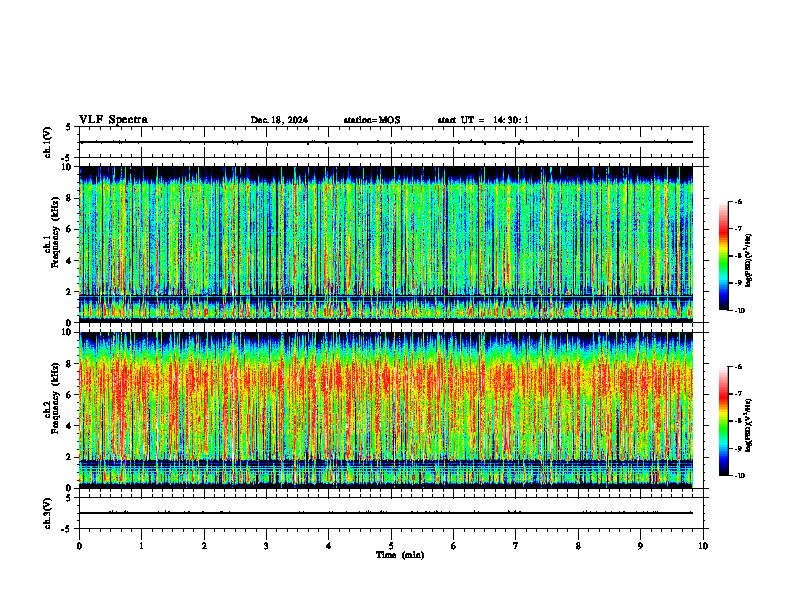Viewport: 792px width, 612px height.
Task: Click the "ch.1(V)" voltage axis label
Action: click(47, 142)
